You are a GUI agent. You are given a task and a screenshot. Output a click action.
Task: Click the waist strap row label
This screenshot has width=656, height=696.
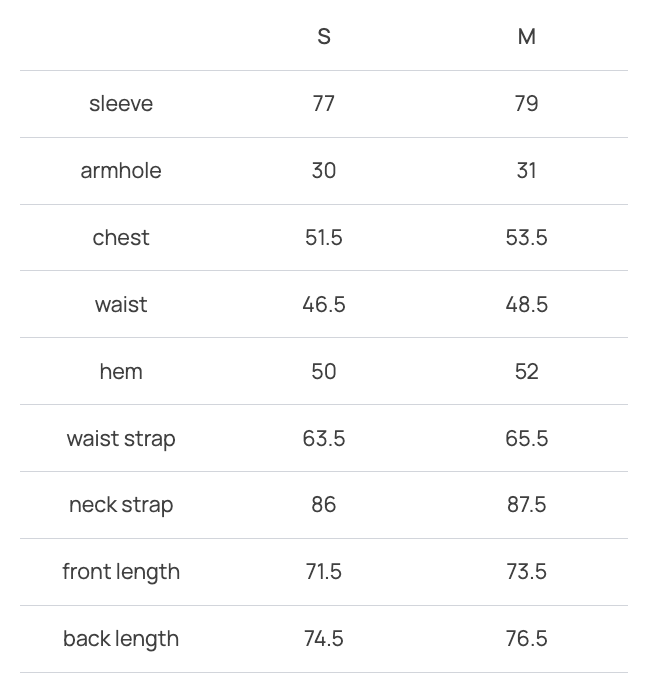(x=121, y=439)
